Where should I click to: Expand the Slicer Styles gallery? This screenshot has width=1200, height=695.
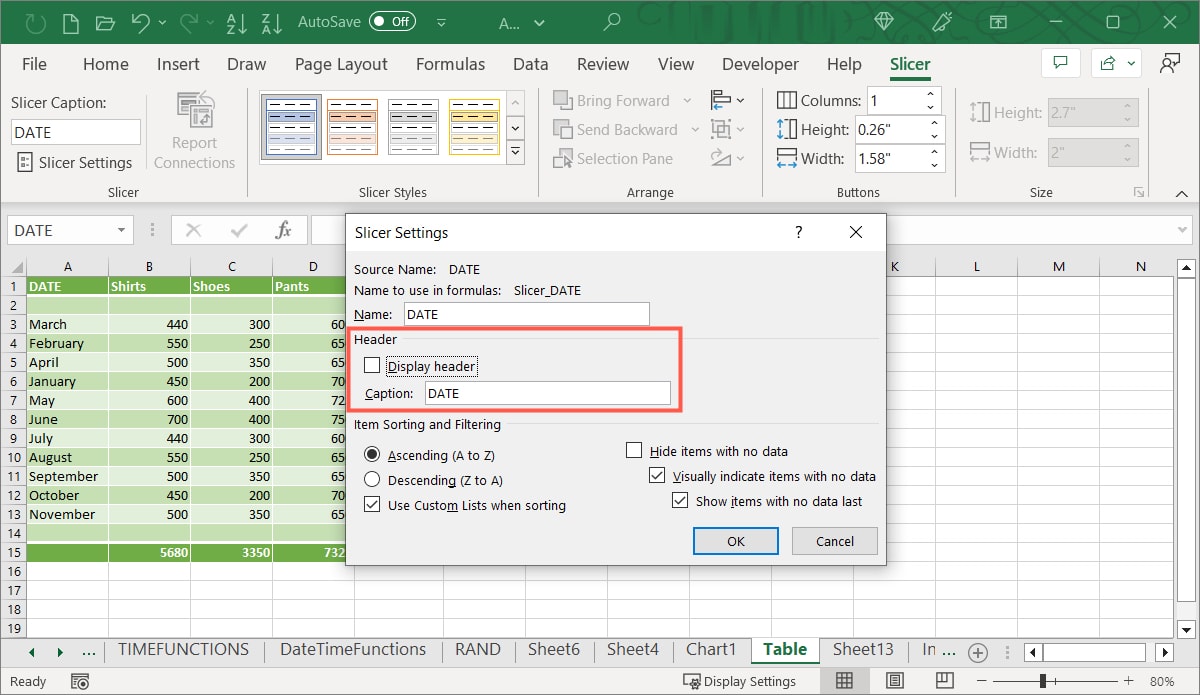(515, 152)
